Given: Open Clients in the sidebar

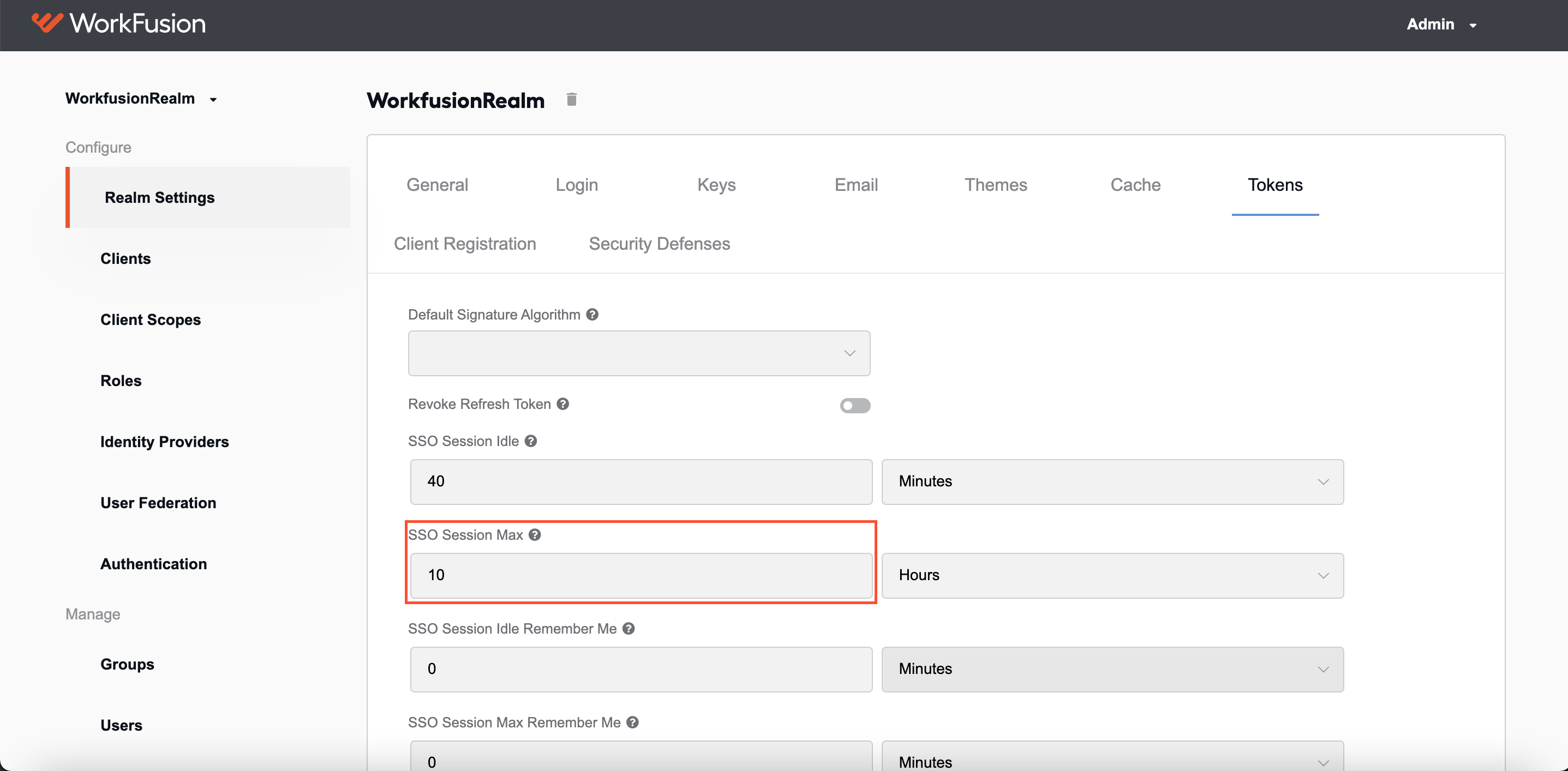Looking at the screenshot, I should (x=125, y=258).
